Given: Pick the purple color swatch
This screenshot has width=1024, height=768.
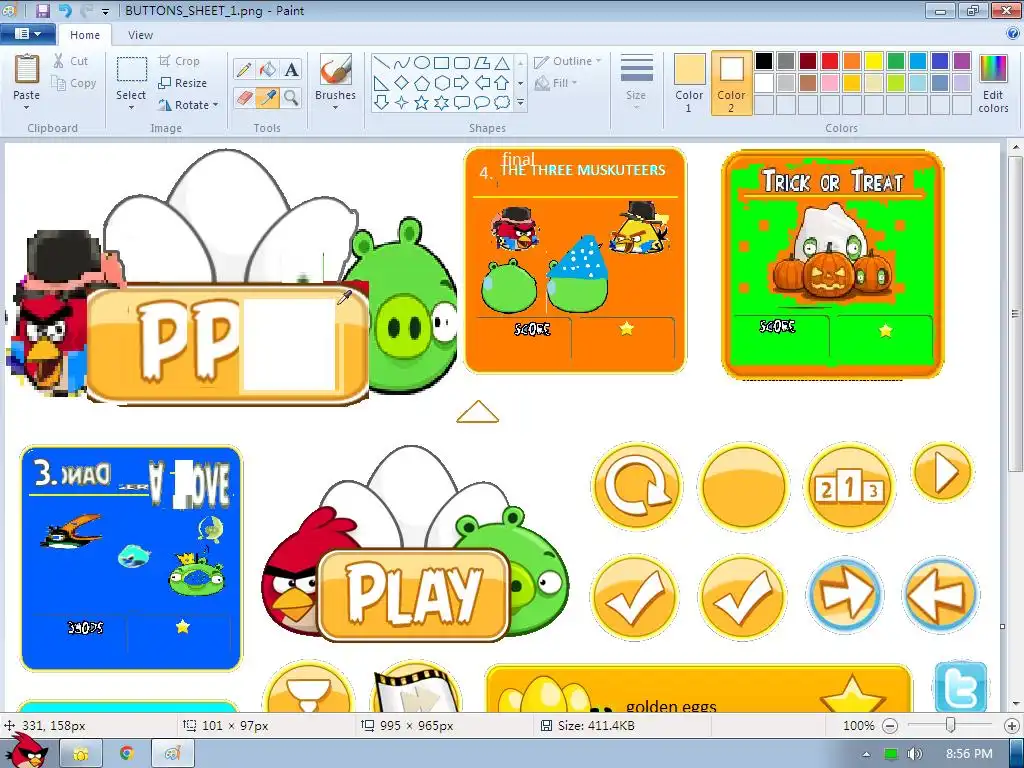Looking at the screenshot, I should [x=962, y=61].
